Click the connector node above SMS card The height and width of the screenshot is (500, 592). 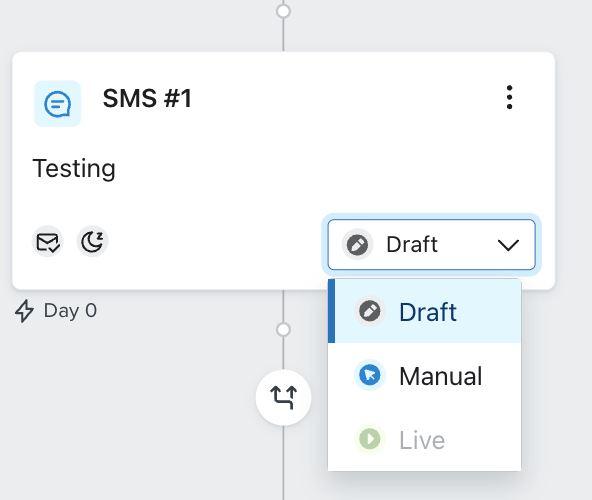click(x=284, y=11)
